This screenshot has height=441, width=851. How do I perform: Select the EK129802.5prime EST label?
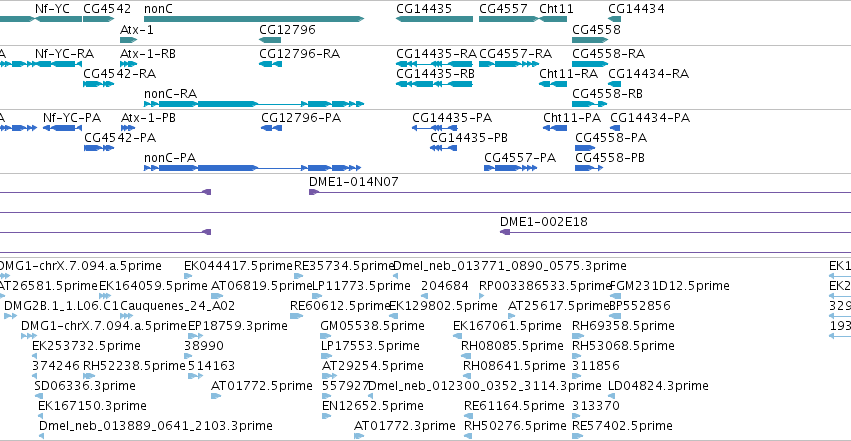click(x=443, y=306)
